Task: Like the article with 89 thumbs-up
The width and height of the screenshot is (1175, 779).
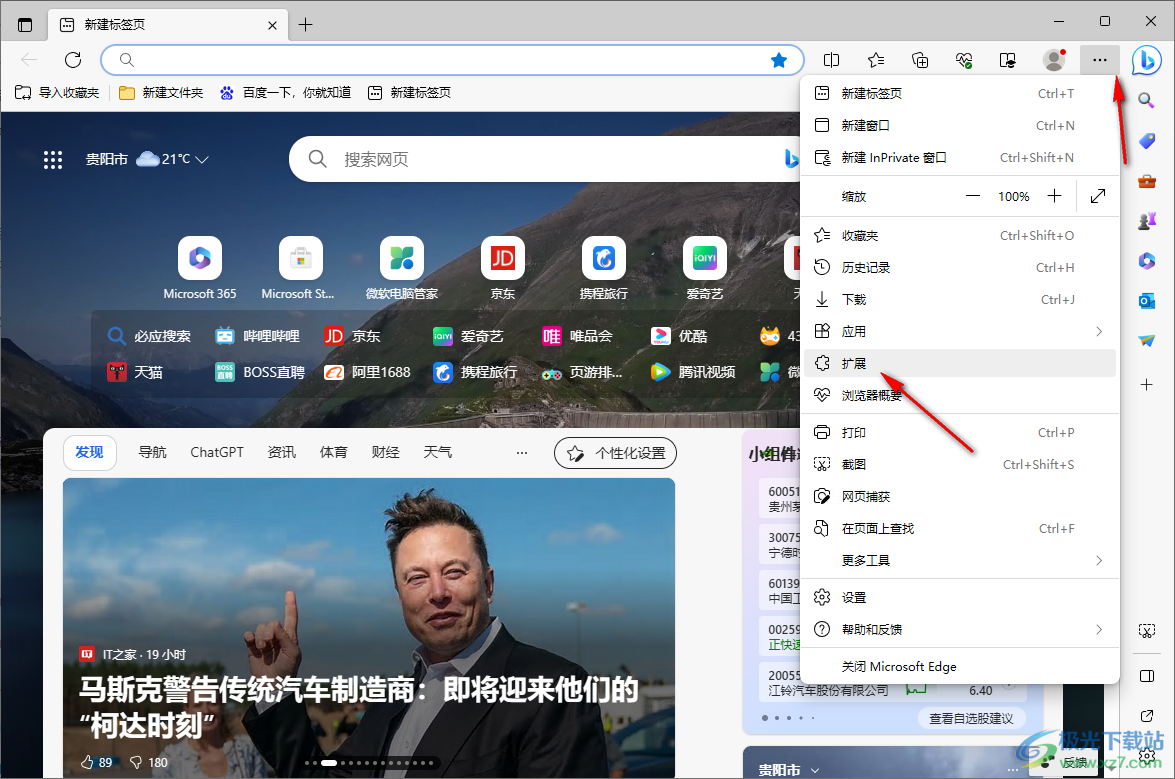Action: (96, 763)
